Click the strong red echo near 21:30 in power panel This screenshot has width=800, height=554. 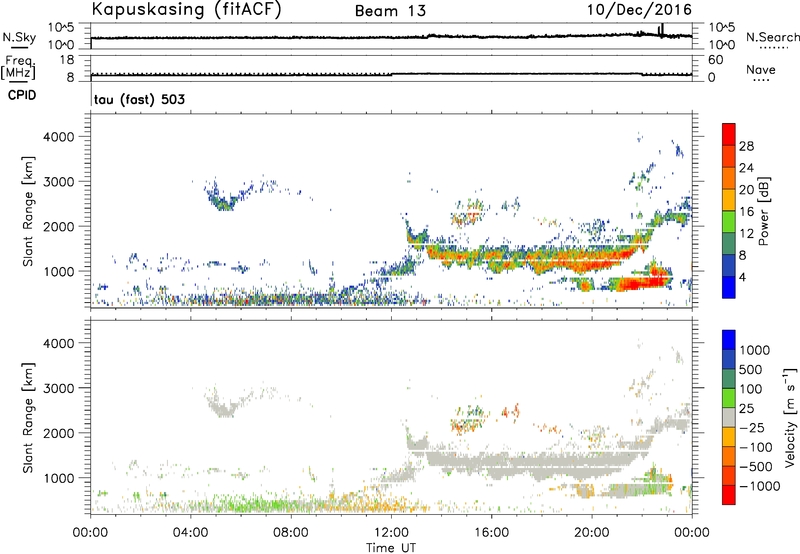639,283
